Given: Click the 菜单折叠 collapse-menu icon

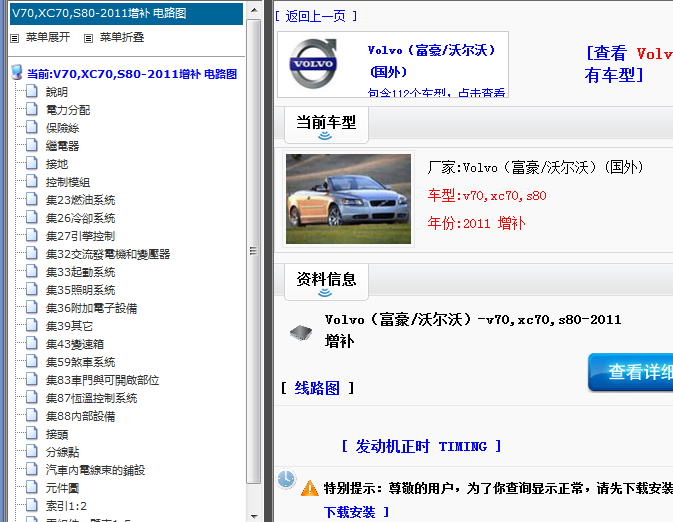Looking at the screenshot, I should click(x=88, y=39).
